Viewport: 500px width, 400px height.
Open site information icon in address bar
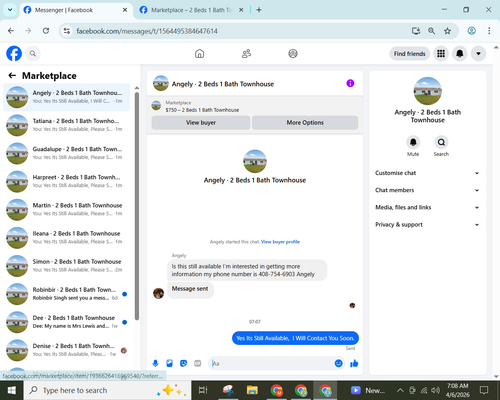click(67, 31)
